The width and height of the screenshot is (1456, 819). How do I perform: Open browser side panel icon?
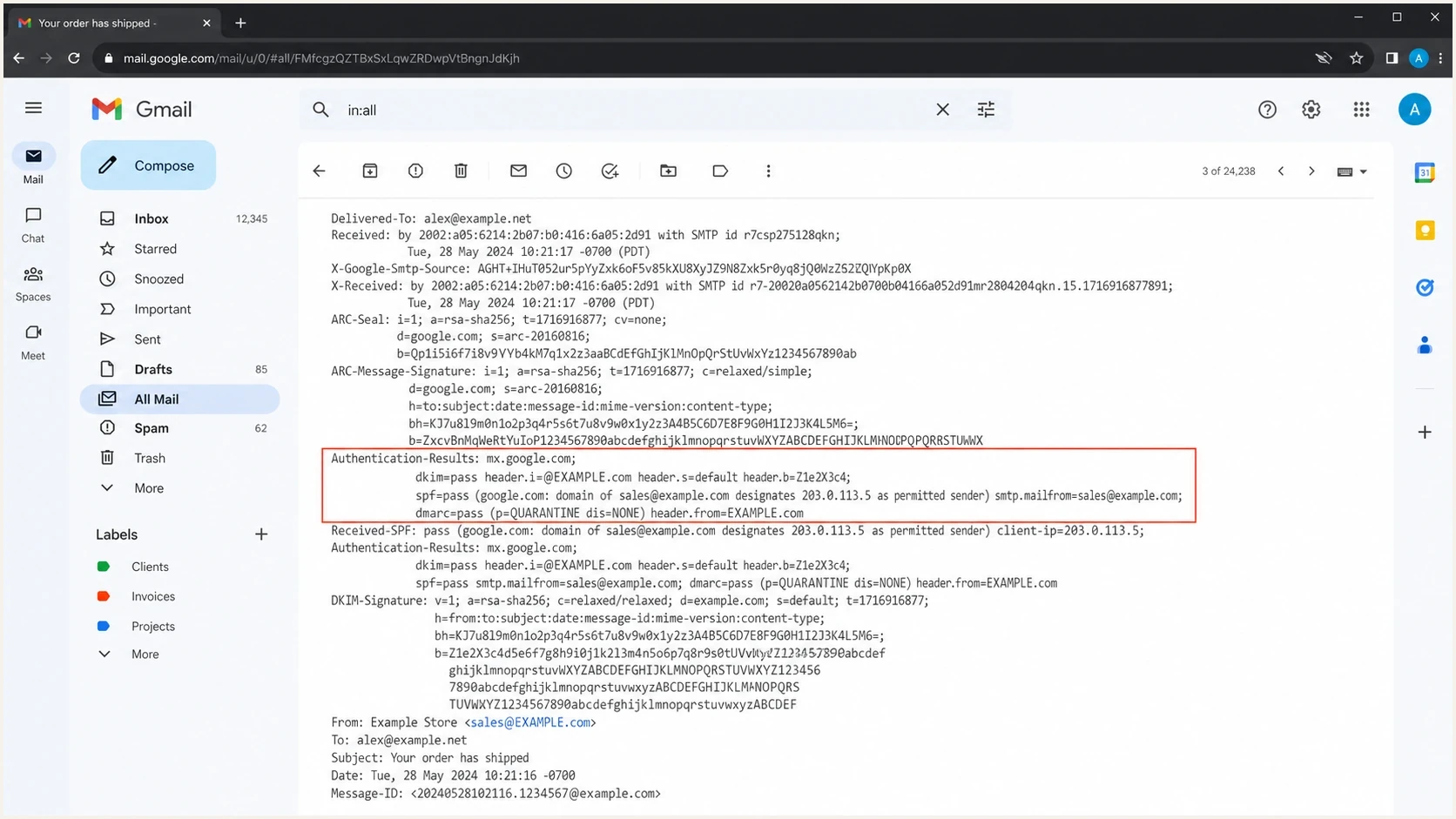click(1392, 58)
